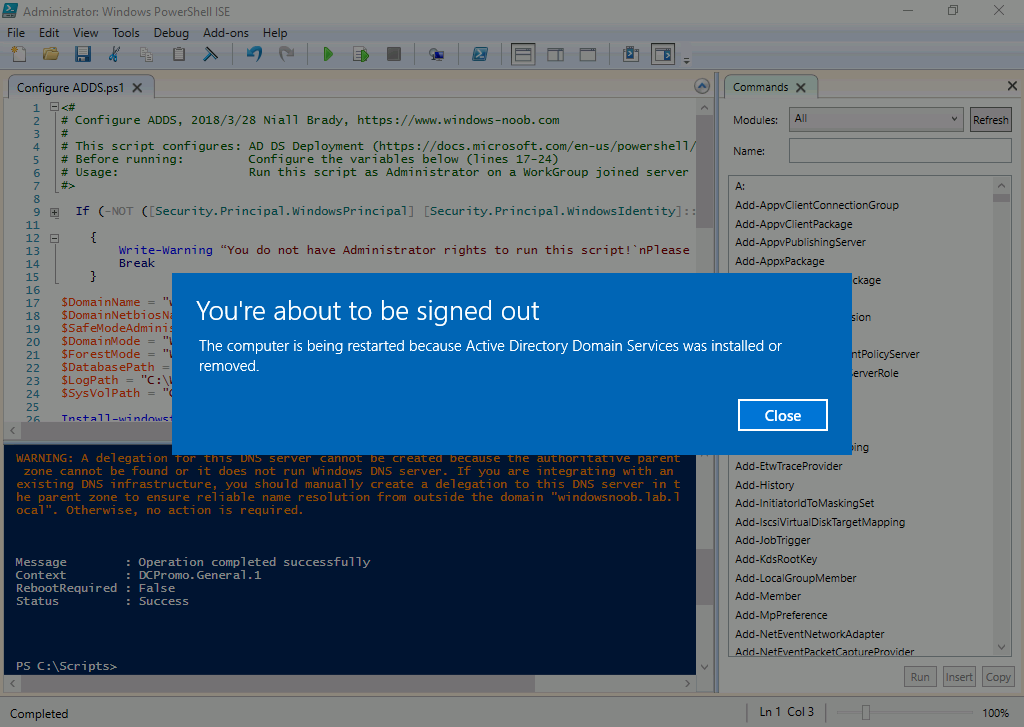Cut selection with the scissors icon
The height and width of the screenshot is (727, 1024).
coord(114,54)
